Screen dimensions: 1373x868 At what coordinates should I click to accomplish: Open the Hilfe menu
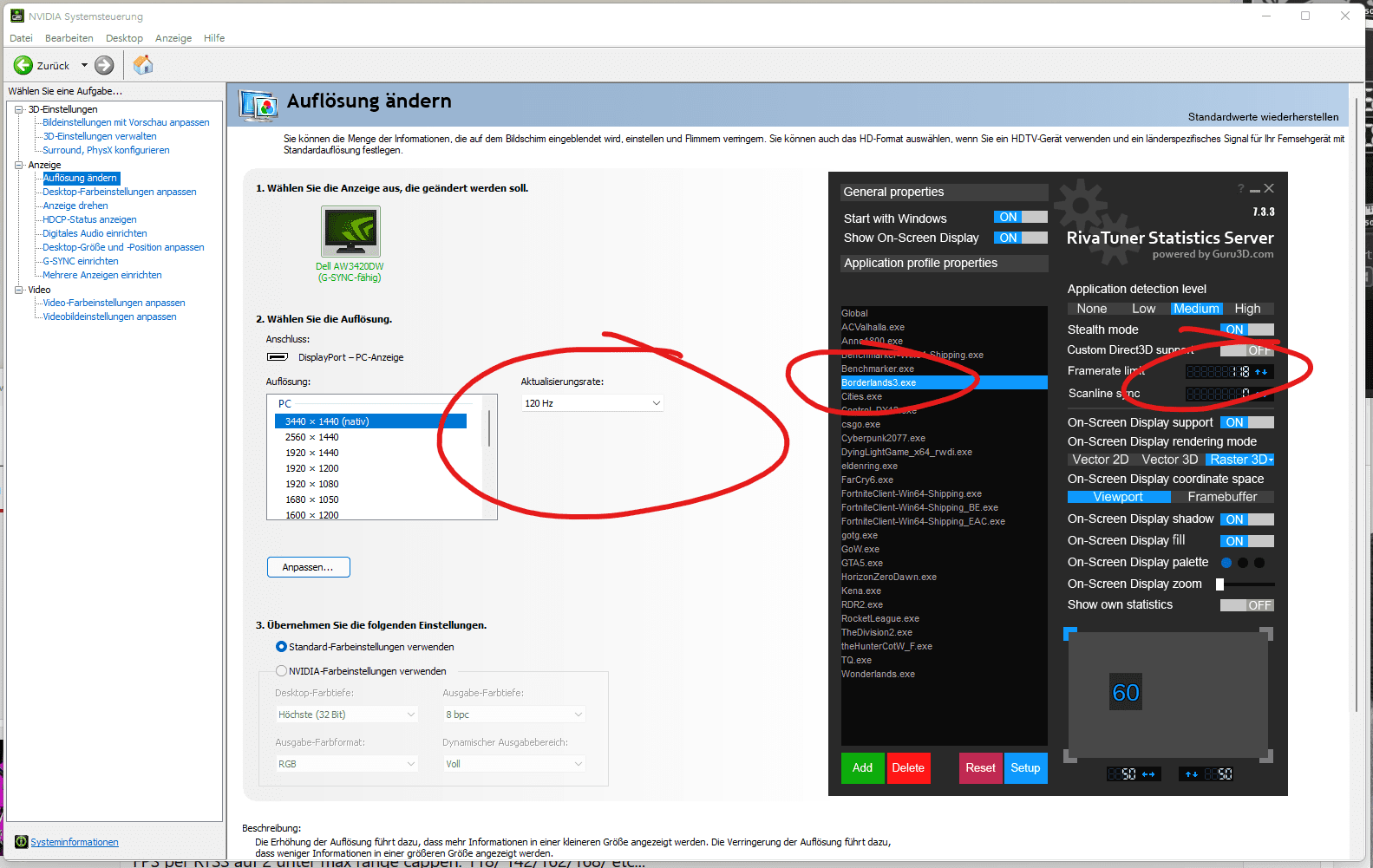coord(214,38)
